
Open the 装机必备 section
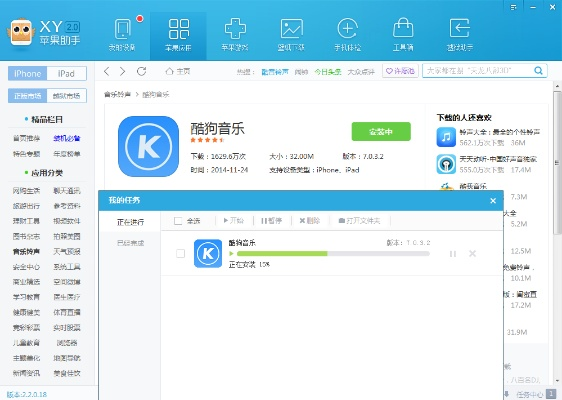click(67, 138)
